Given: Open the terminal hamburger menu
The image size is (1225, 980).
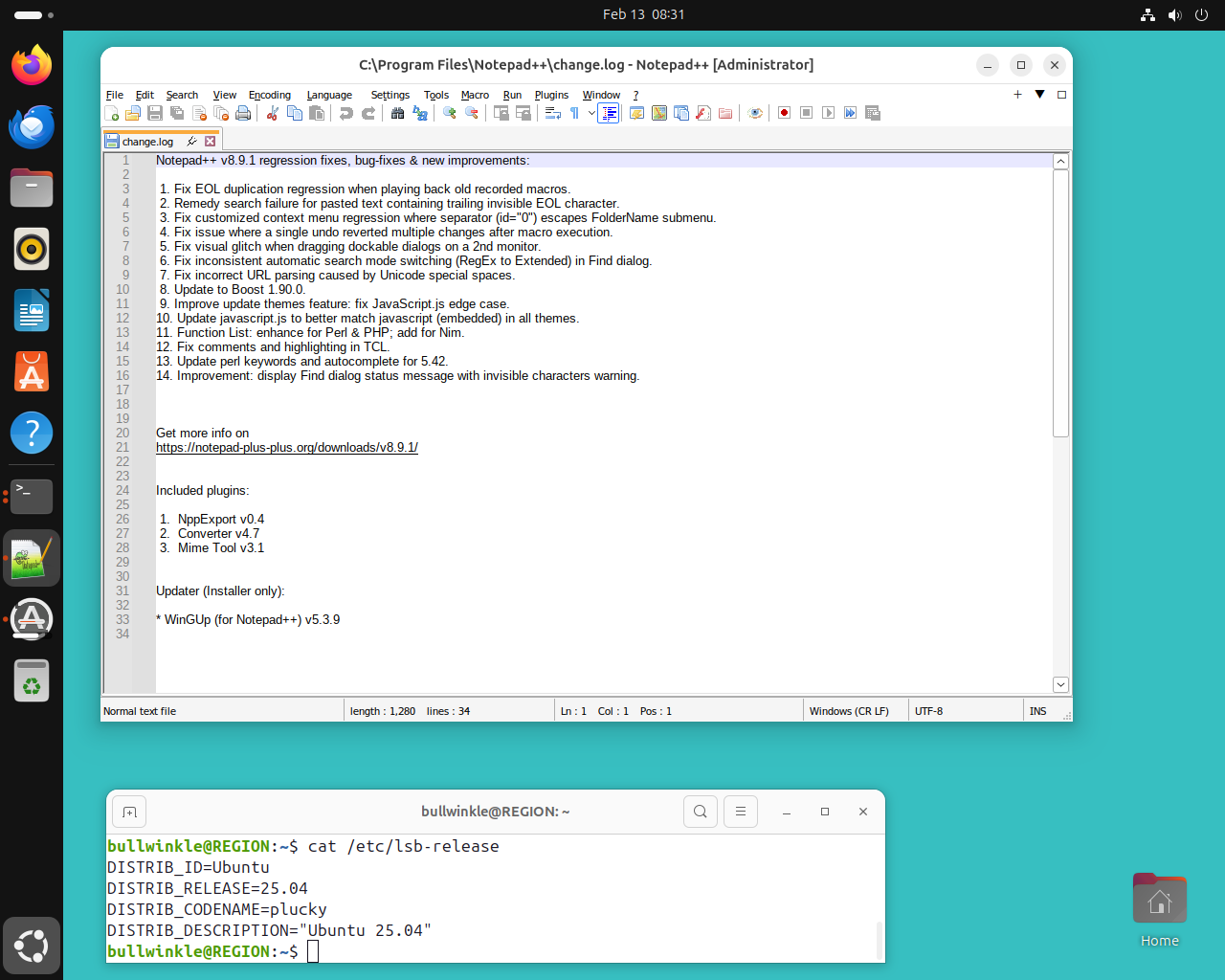Looking at the screenshot, I should (741, 812).
